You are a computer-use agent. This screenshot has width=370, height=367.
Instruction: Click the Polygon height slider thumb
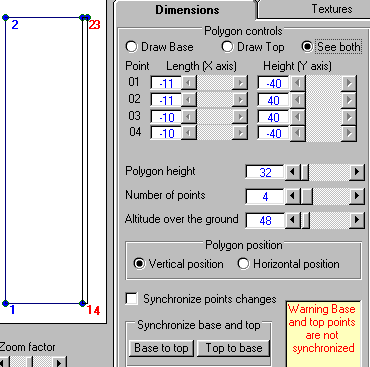[304, 172]
